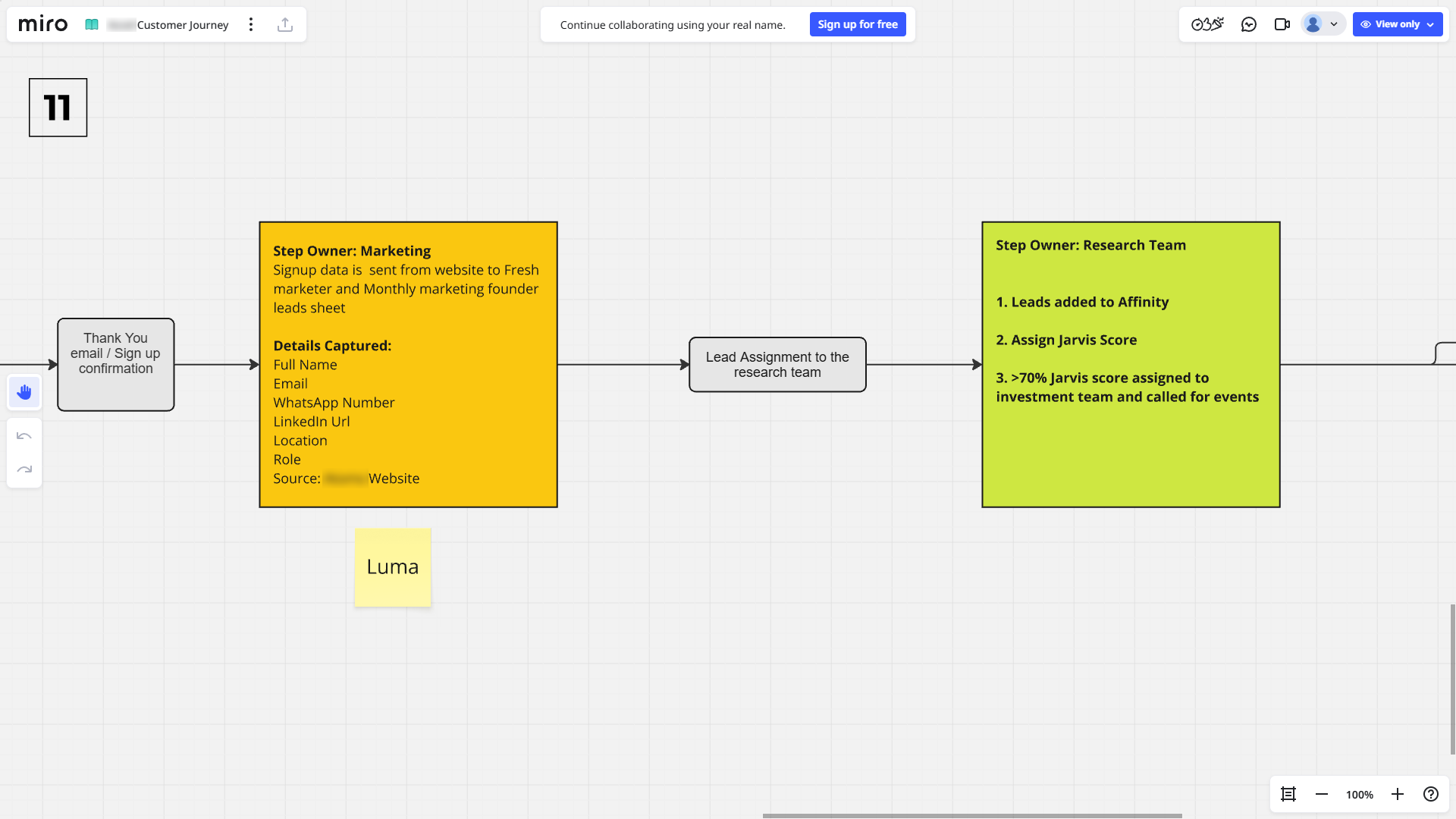The width and height of the screenshot is (1456, 819).
Task: Zoom in with the plus button
Action: pyautogui.click(x=1398, y=794)
